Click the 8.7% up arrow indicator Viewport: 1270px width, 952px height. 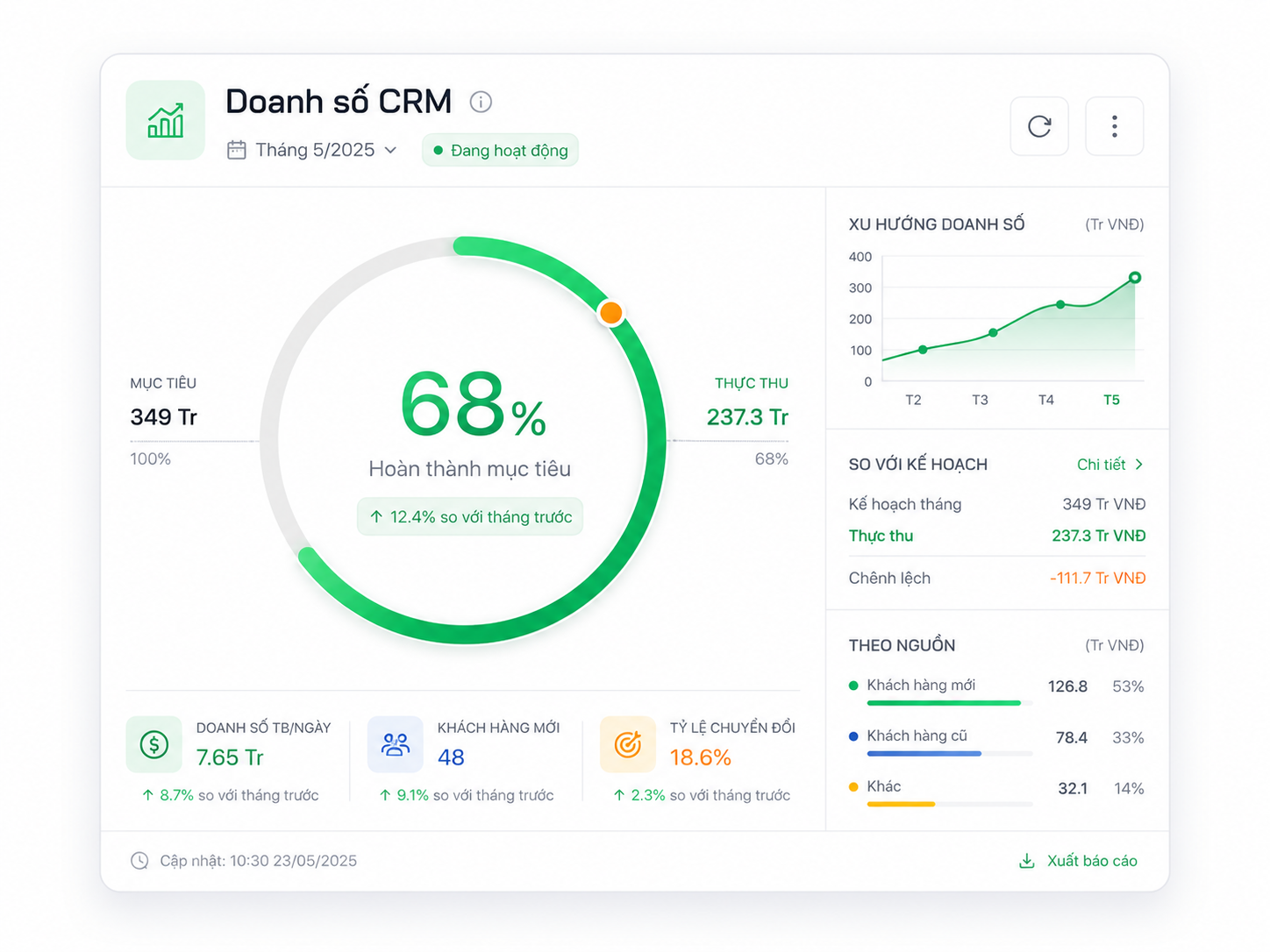(148, 795)
